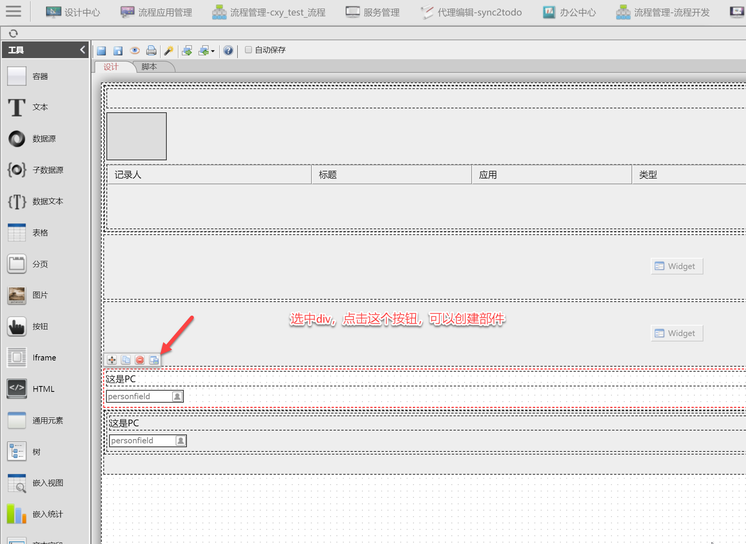Open the 服务管理 tab
This screenshot has height=544, width=746.
pyautogui.click(x=373, y=12)
